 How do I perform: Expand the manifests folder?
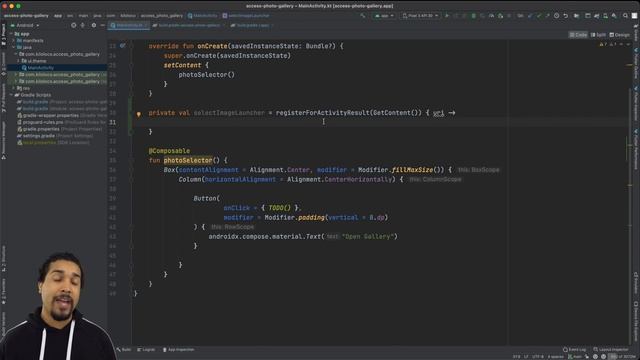14,40
